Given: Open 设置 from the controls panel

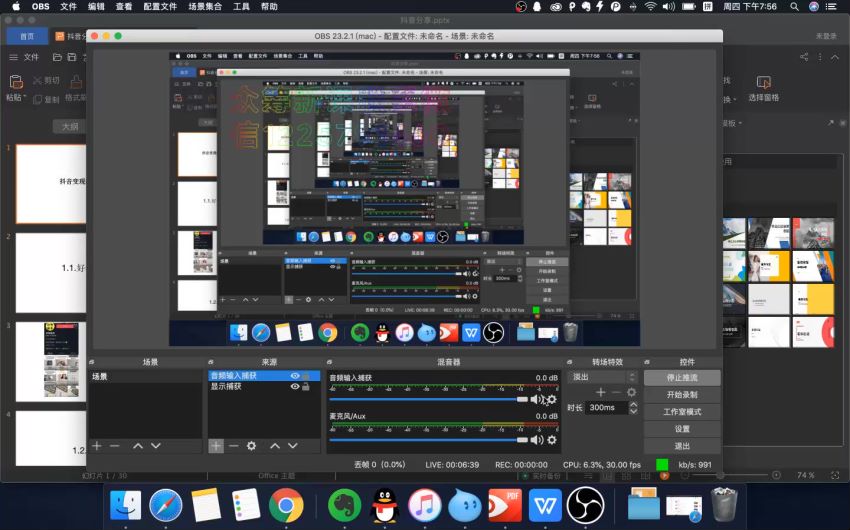Looking at the screenshot, I should coord(682,429).
